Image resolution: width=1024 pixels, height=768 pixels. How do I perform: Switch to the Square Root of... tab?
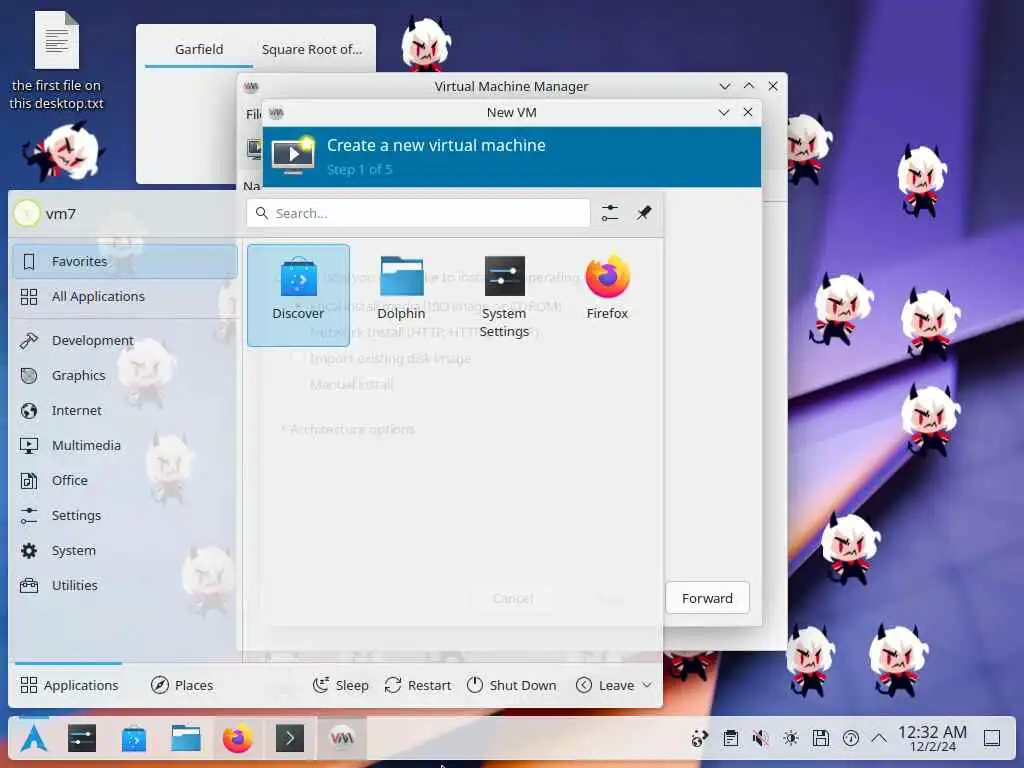(x=312, y=50)
